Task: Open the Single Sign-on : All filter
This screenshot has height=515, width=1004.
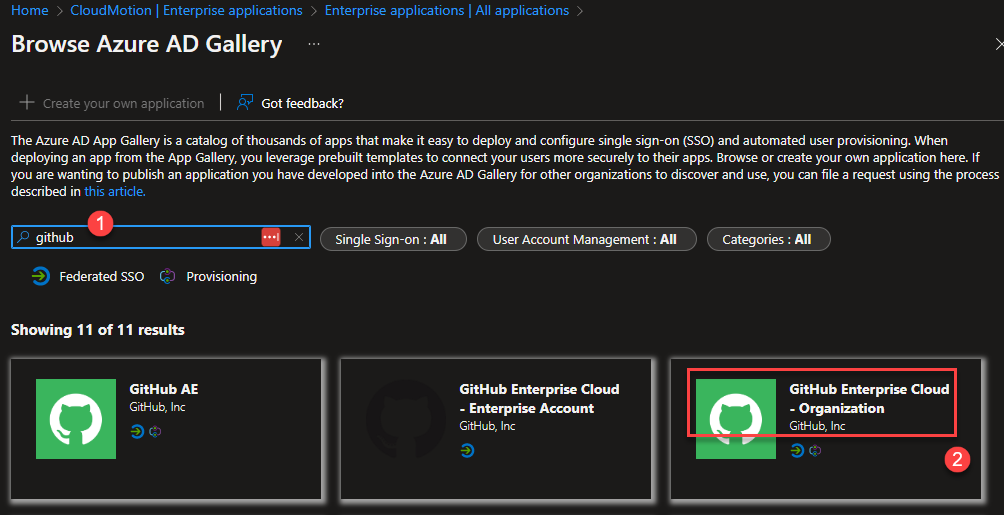Action: coord(393,239)
